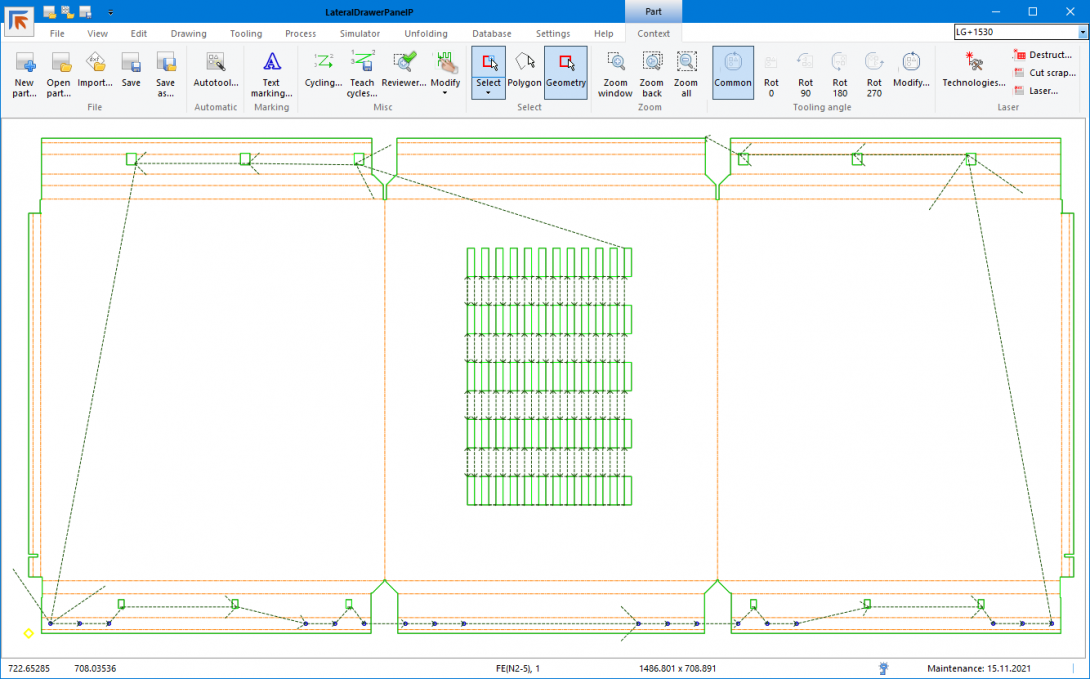Select the Text marking tool
This screenshot has height=679, width=1090.
(271, 73)
